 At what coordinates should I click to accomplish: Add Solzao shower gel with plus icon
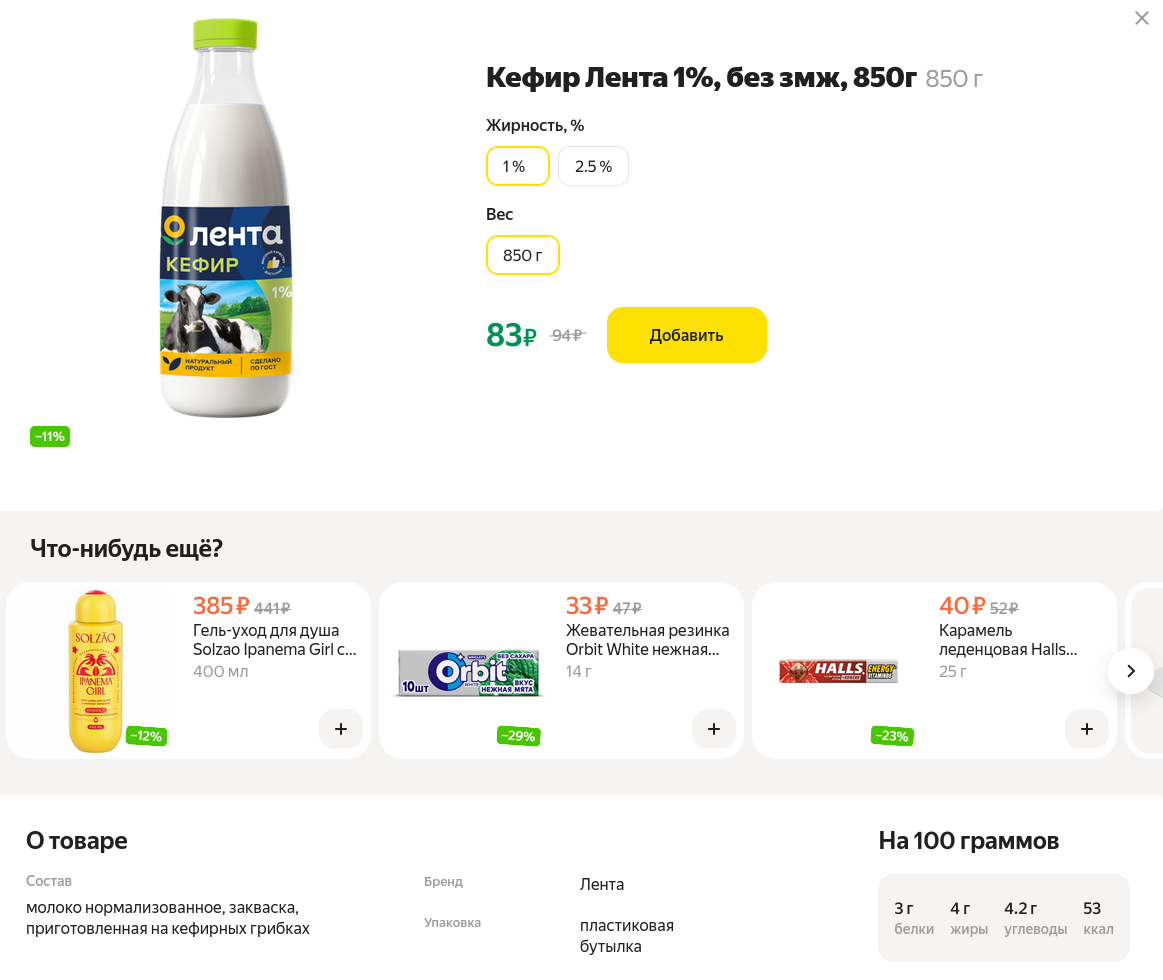pos(341,729)
